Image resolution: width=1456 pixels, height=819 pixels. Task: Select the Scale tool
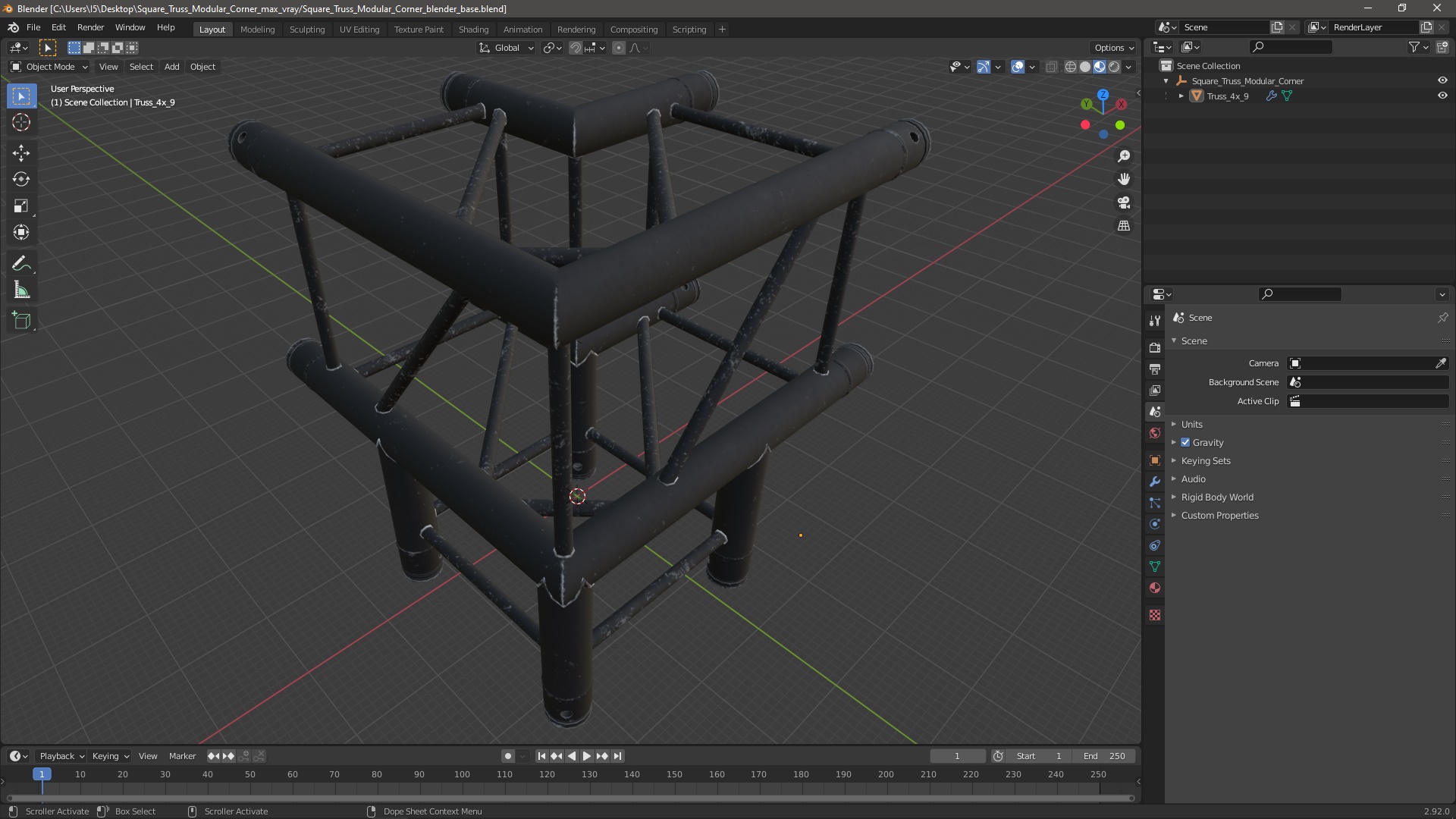click(21, 206)
